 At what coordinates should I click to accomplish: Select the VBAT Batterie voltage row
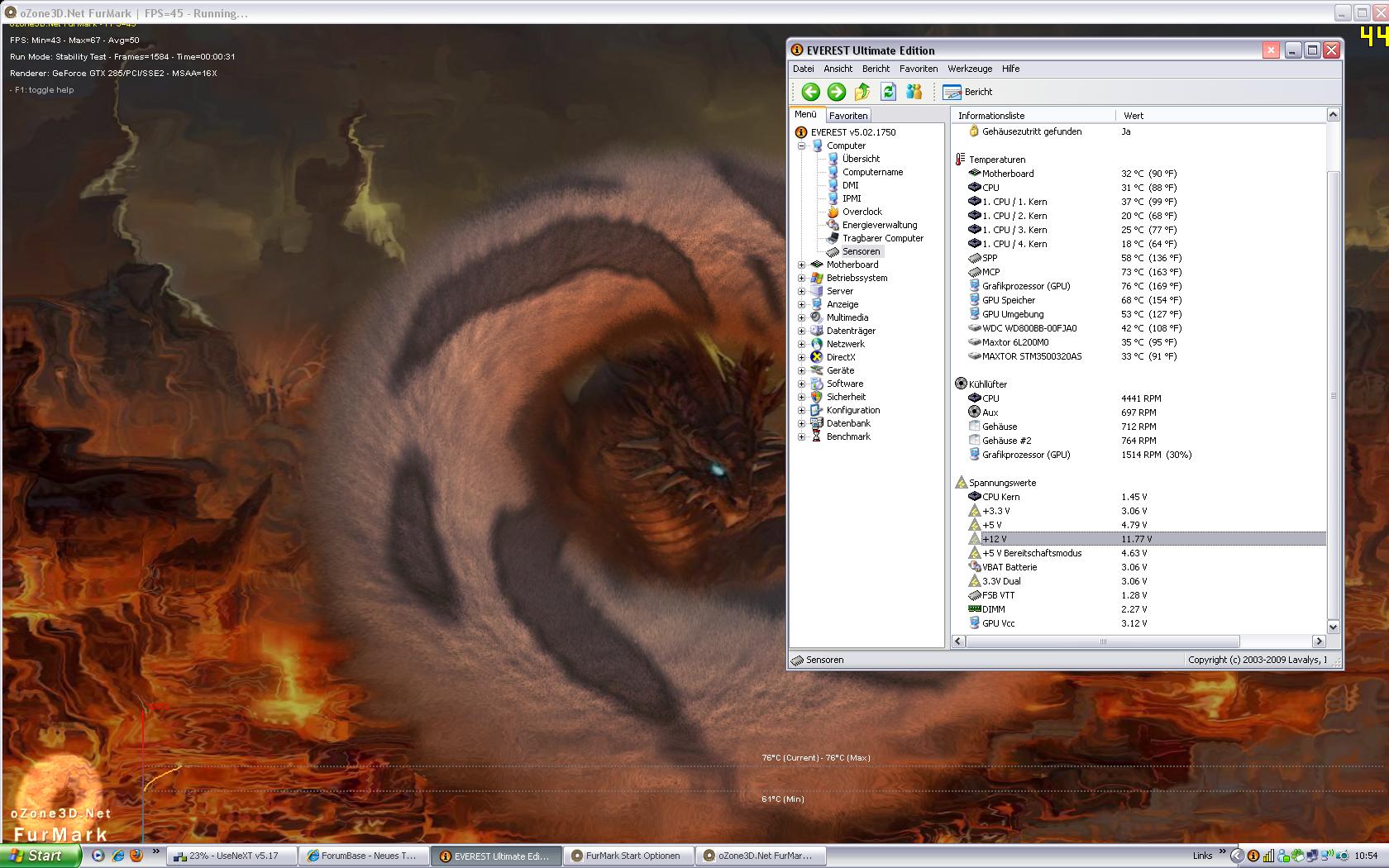(x=1139, y=567)
